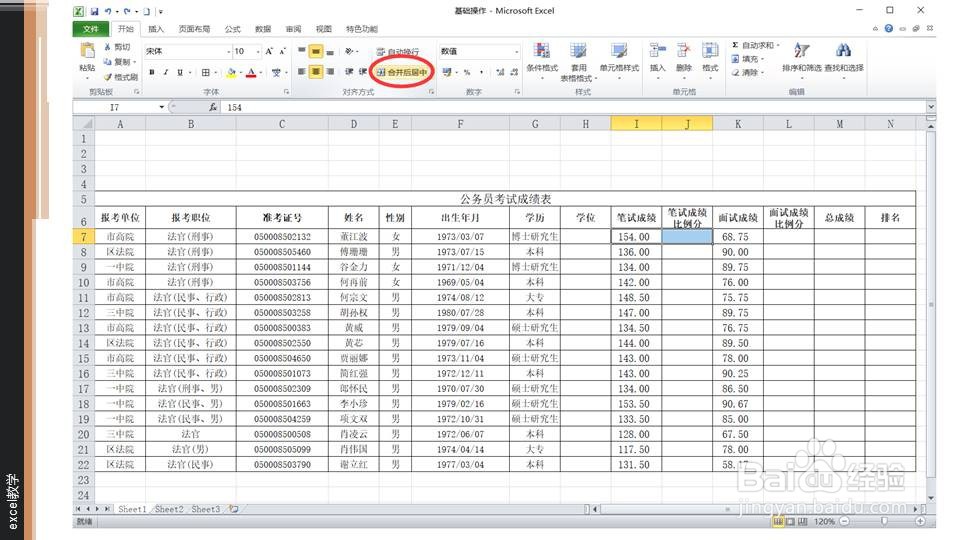Viewport: 960px width, 540px height.
Task: Apply the red font color A
Action: point(251,72)
